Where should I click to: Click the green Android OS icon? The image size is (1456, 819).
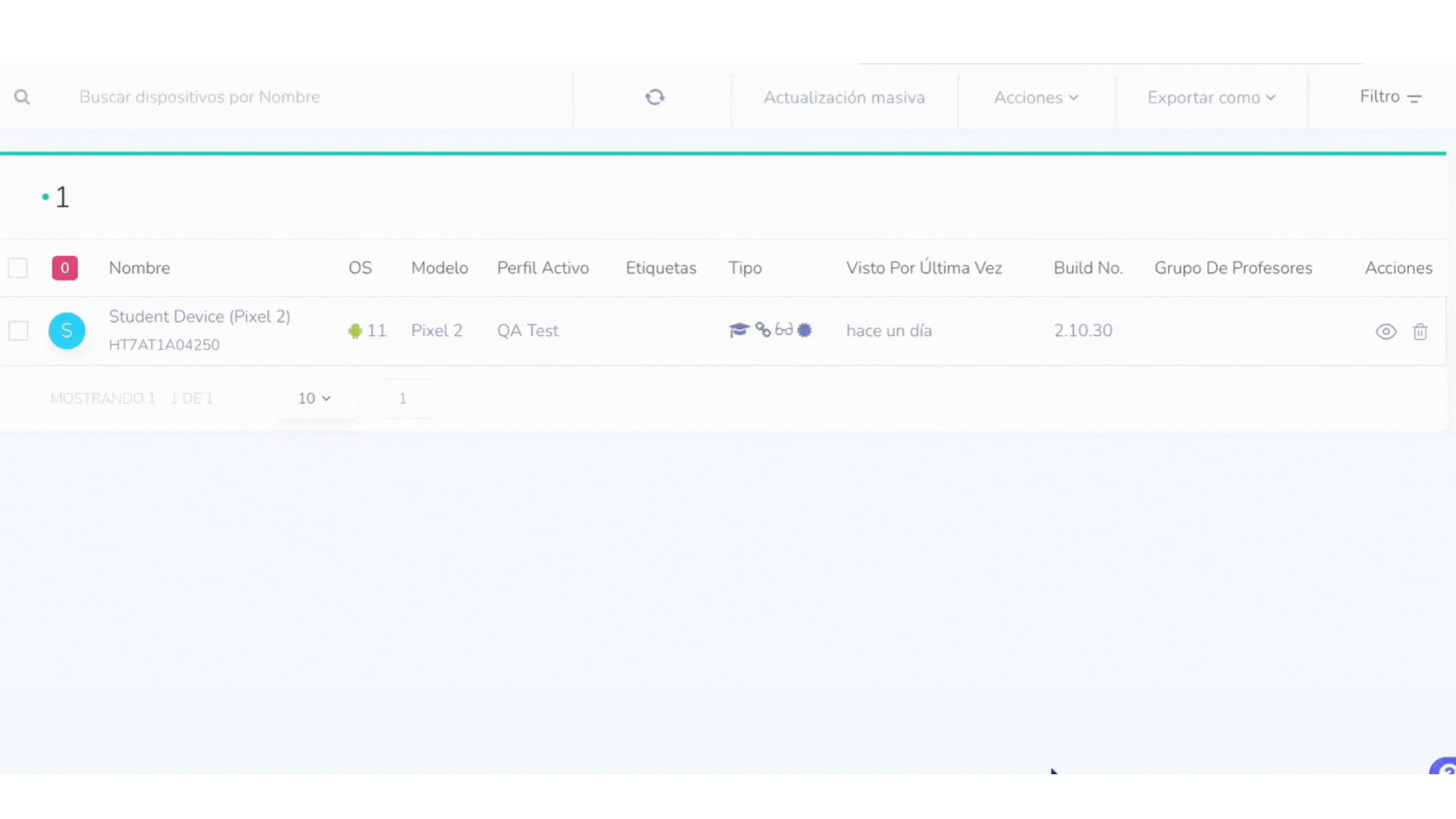point(355,331)
